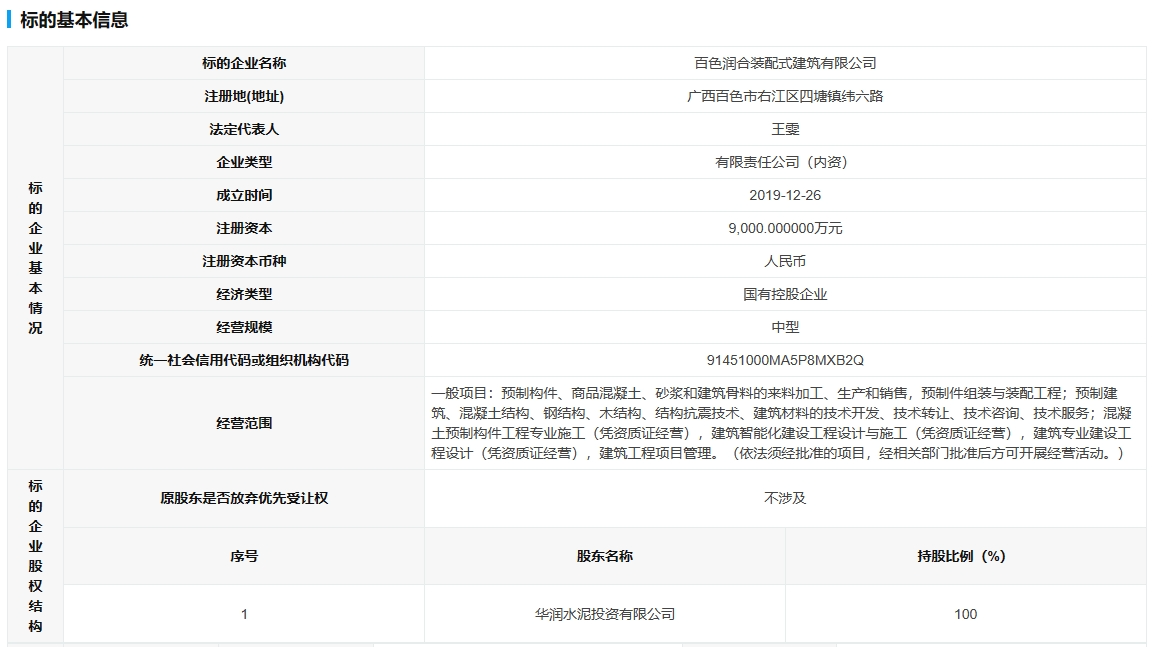Screen dimensions: 1153x647
Task: Click the 注册地(地址) label
Action: click(x=244, y=96)
